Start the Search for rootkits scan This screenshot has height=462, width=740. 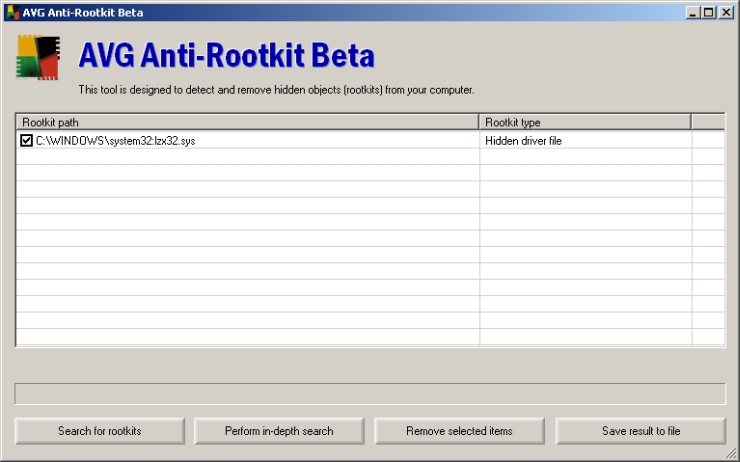click(x=99, y=431)
